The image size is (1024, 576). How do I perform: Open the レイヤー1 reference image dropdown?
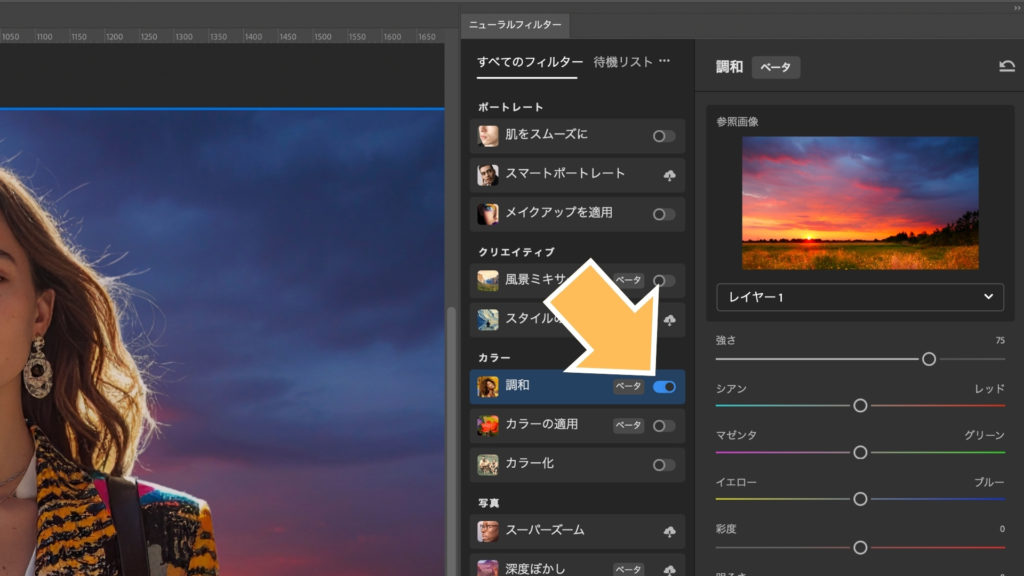[x=860, y=297]
